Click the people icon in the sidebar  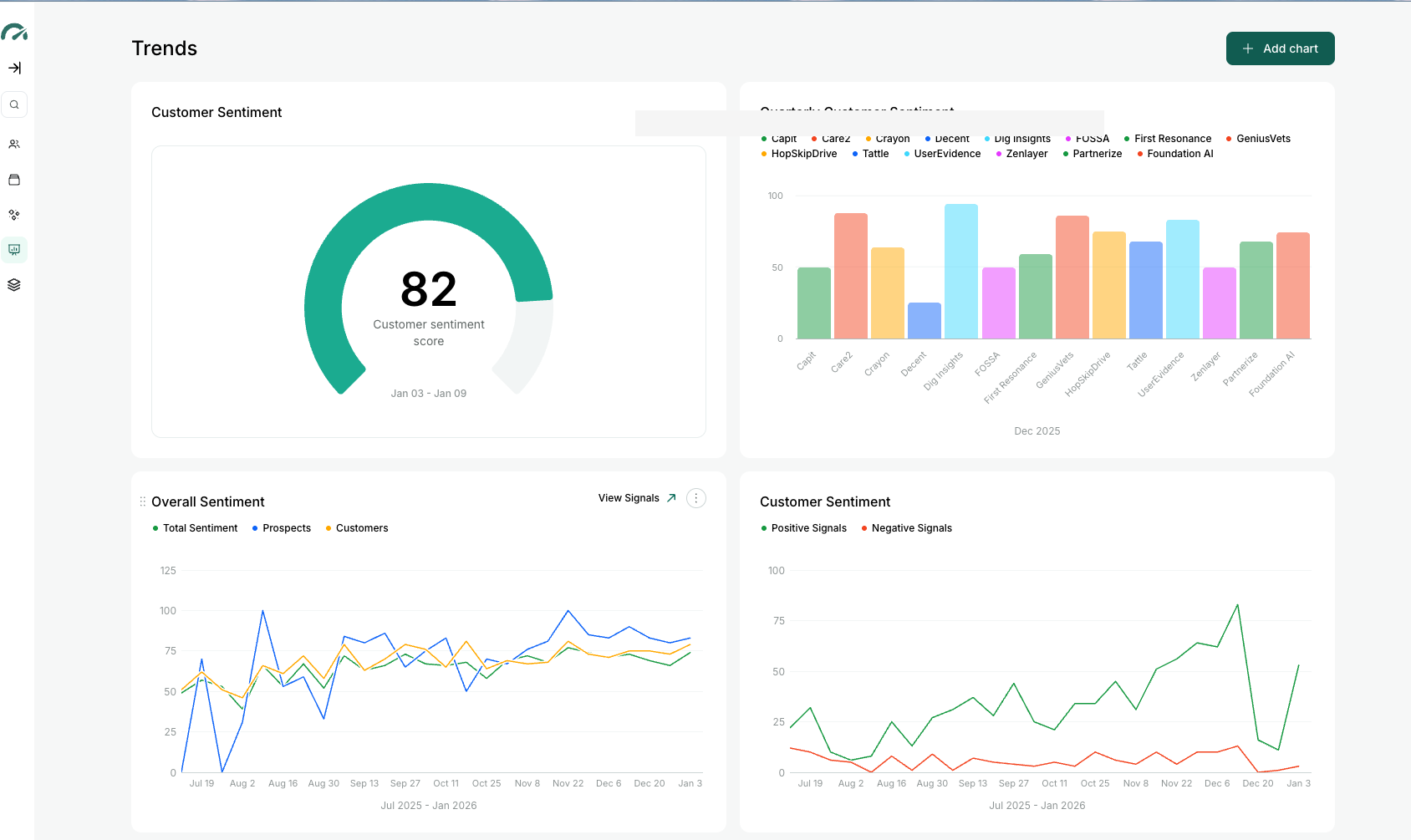click(14, 143)
